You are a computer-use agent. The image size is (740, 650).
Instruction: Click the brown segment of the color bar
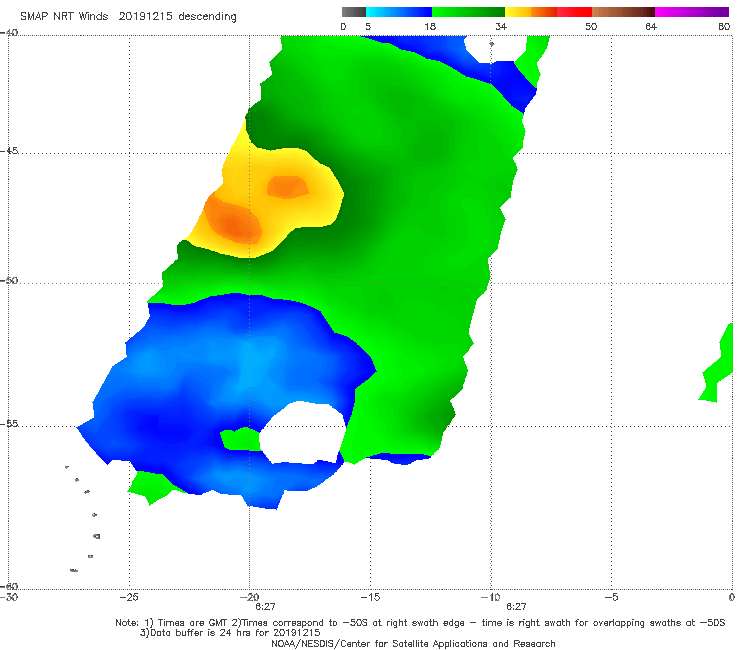tap(623, 12)
